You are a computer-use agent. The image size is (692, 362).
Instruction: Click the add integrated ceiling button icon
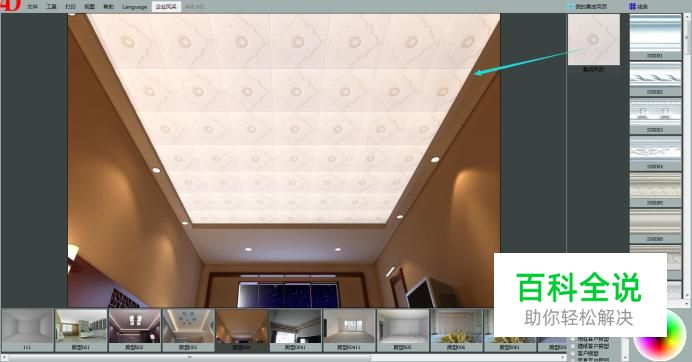point(571,7)
